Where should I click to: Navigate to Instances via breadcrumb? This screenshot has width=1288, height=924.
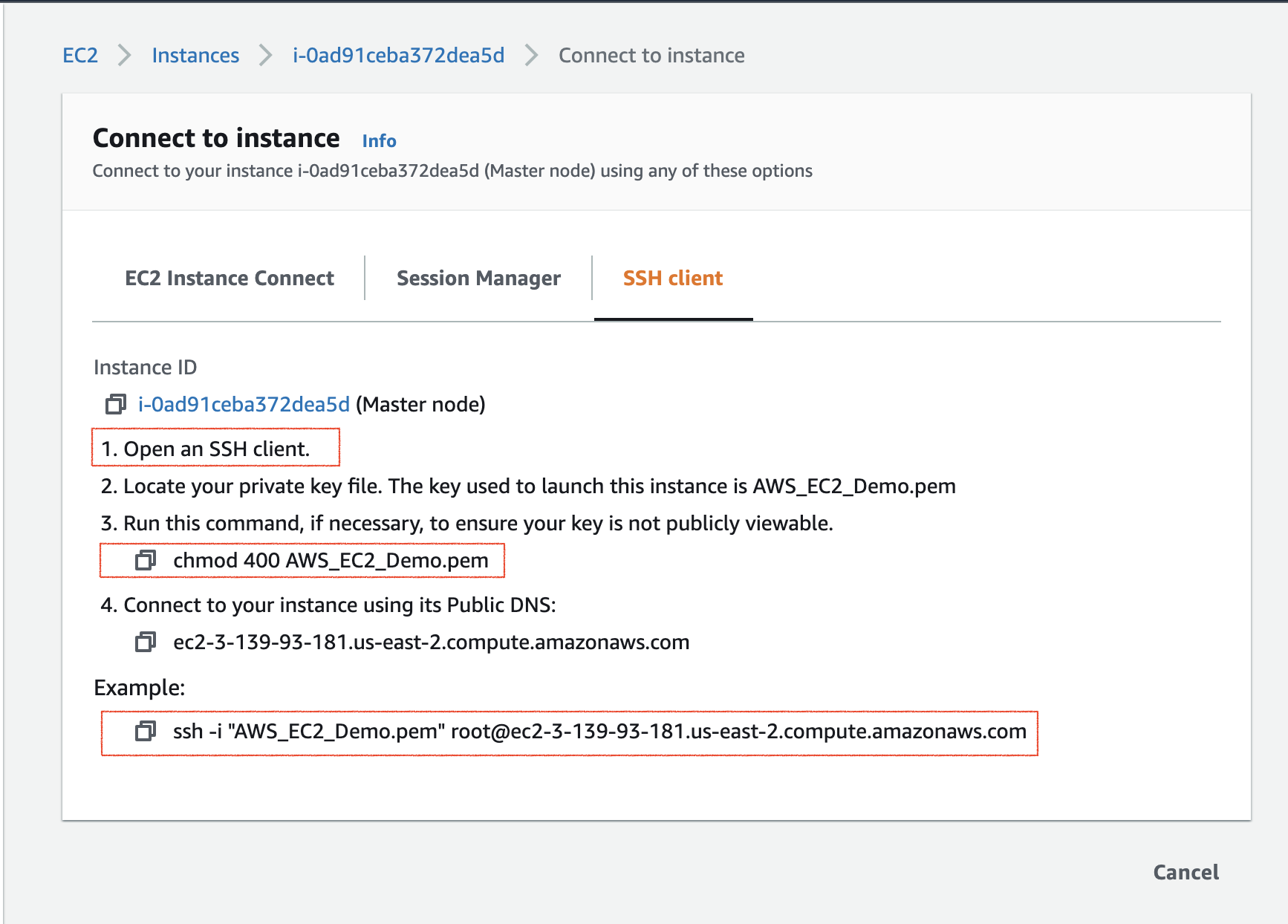(x=195, y=55)
